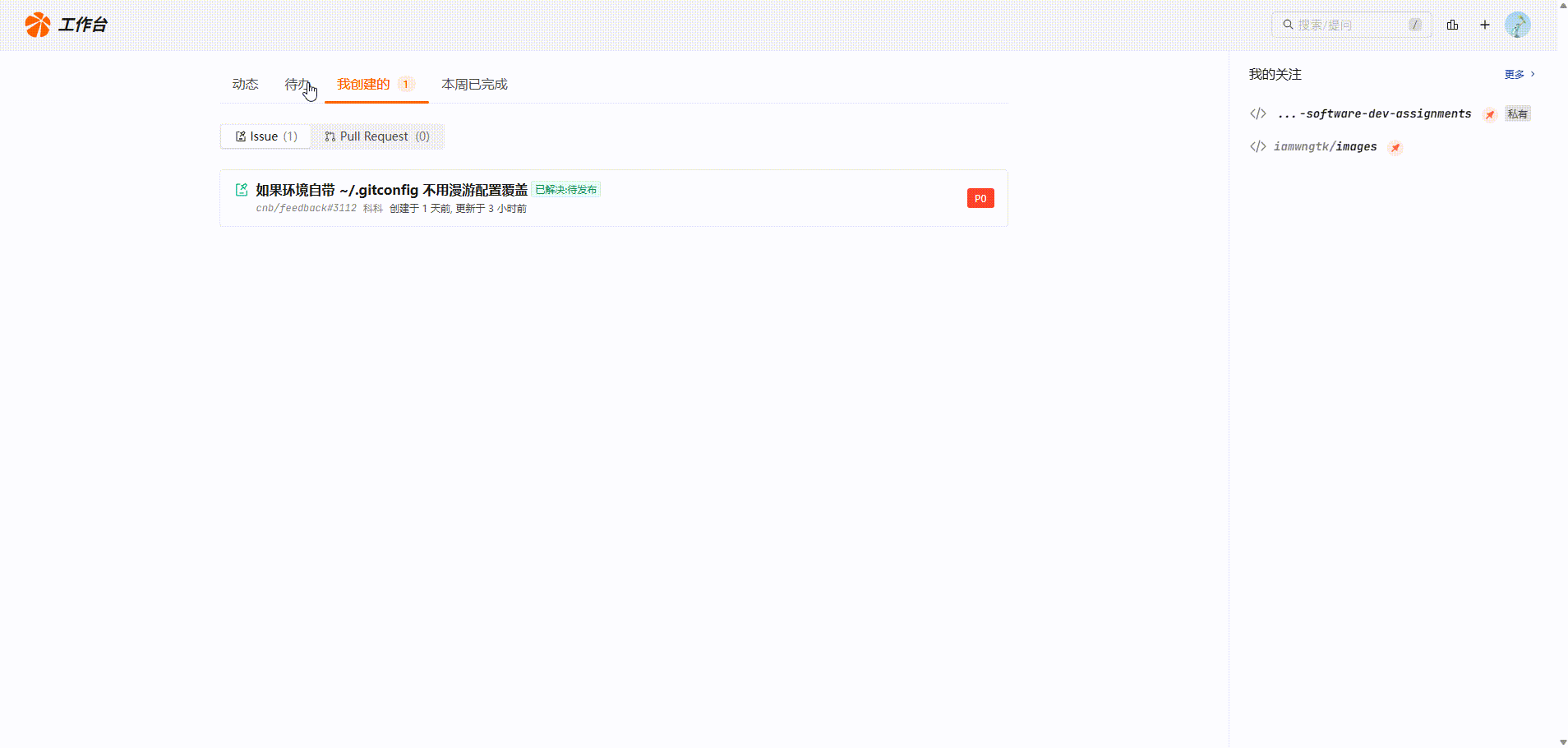Unpin the iamwngtk/images repository
The width and height of the screenshot is (1568, 748).
[1395, 147]
